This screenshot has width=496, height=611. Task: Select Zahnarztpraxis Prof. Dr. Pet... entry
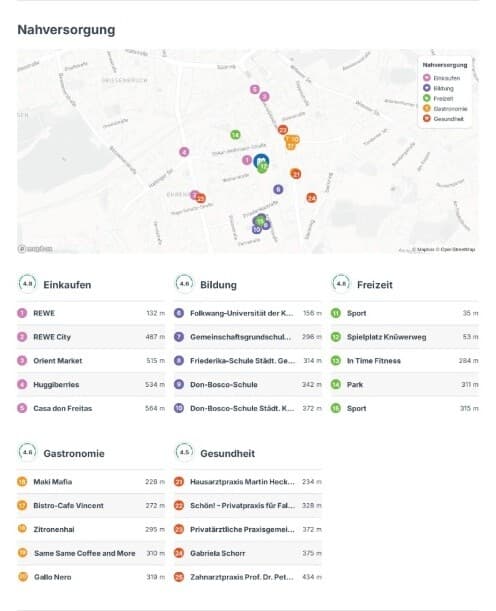(x=248, y=577)
